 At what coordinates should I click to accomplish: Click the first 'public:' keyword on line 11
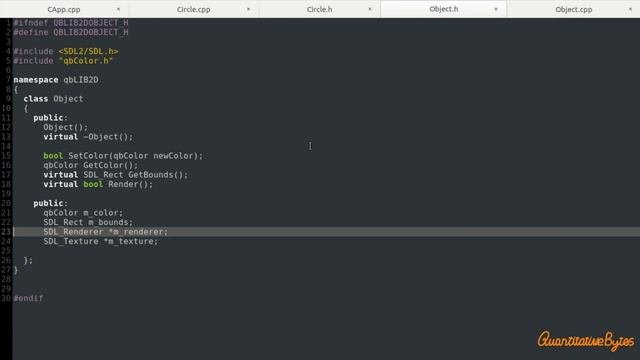click(51, 118)
